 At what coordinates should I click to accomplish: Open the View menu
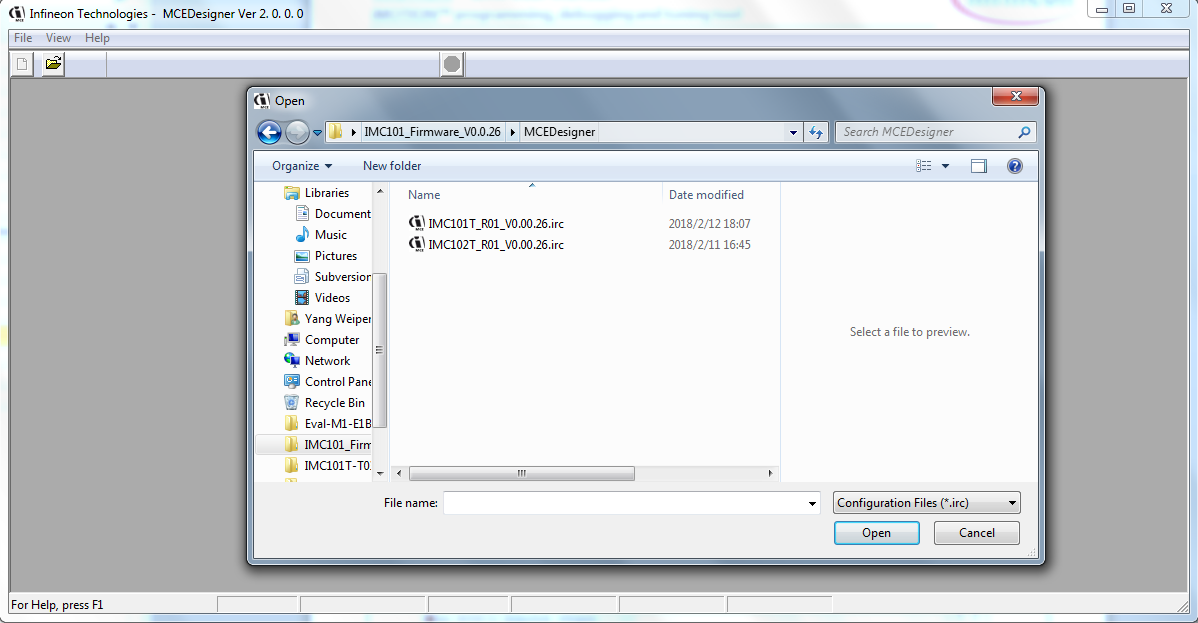tap(58, 38)
